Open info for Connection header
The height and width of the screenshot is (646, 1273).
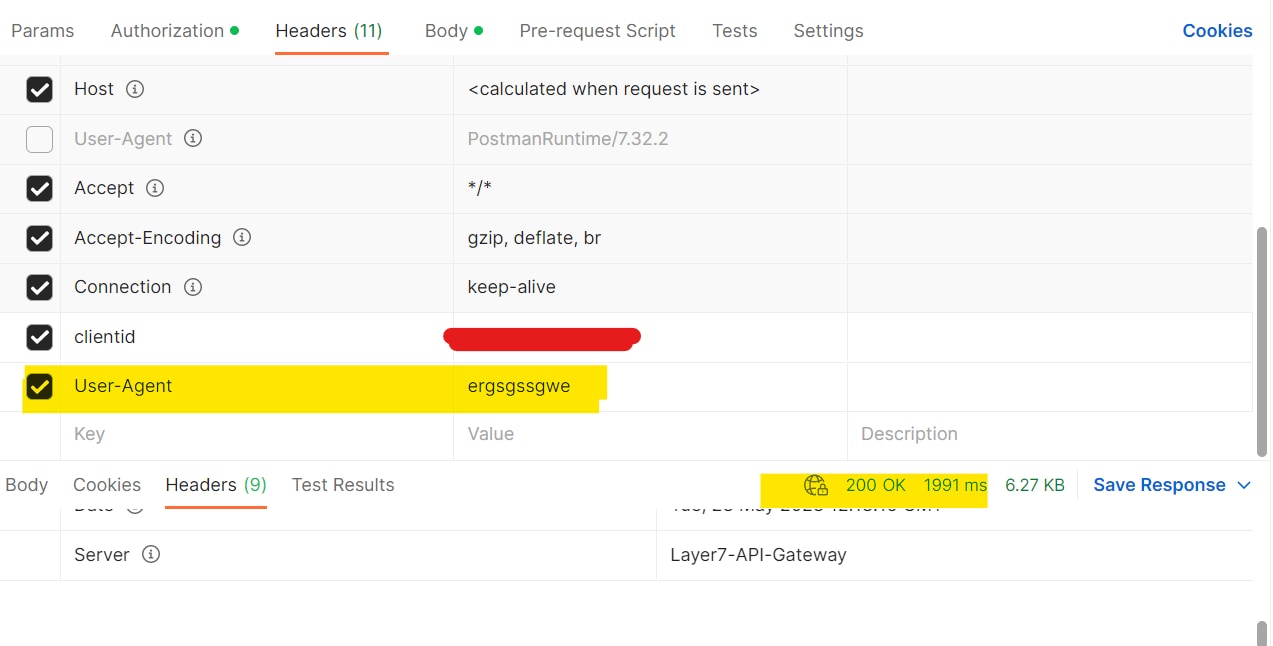tap(192, 287)
